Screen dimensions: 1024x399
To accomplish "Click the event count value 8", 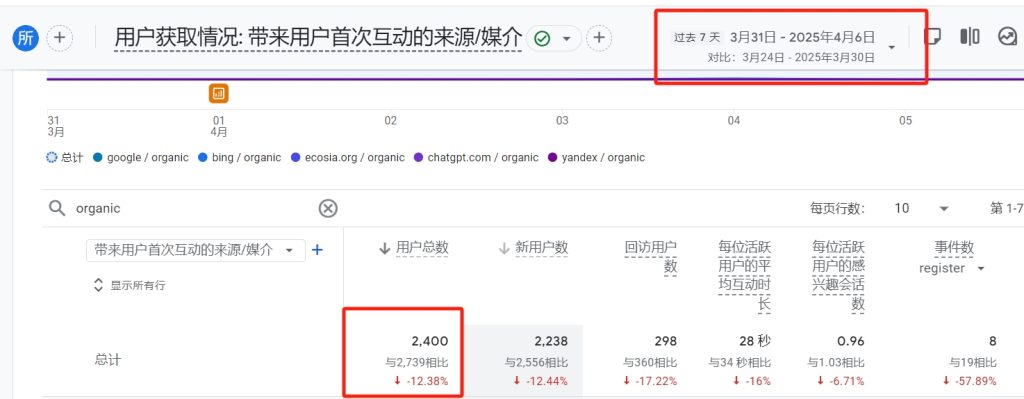I will [x=993, y=341].
